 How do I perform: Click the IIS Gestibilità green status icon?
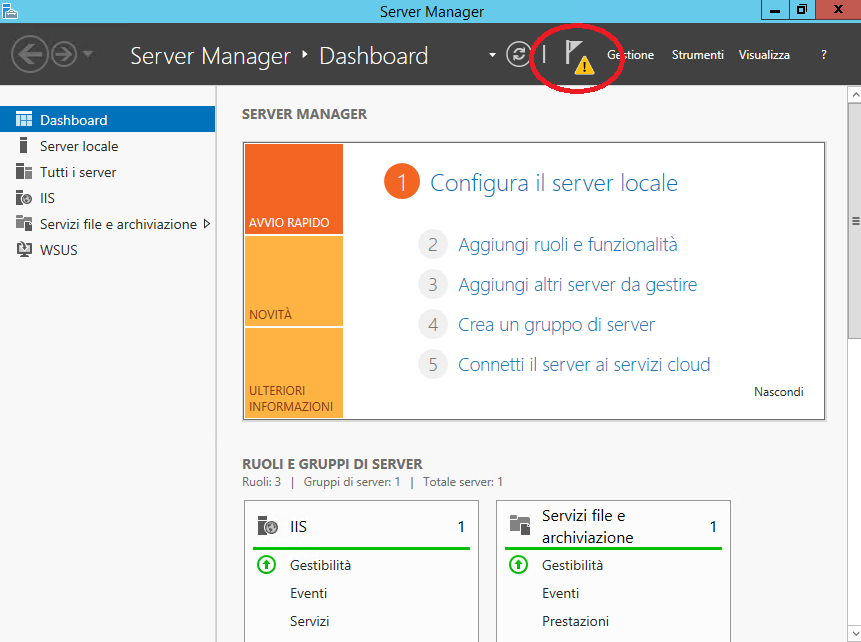pyautogui.click(x=267, y=565)
